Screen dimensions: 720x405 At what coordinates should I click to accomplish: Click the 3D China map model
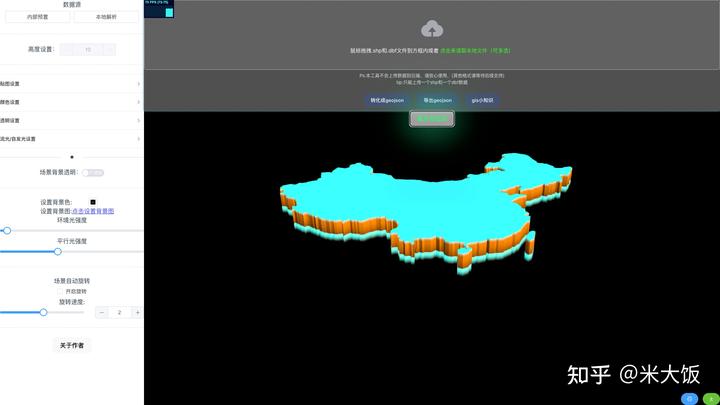425,212
